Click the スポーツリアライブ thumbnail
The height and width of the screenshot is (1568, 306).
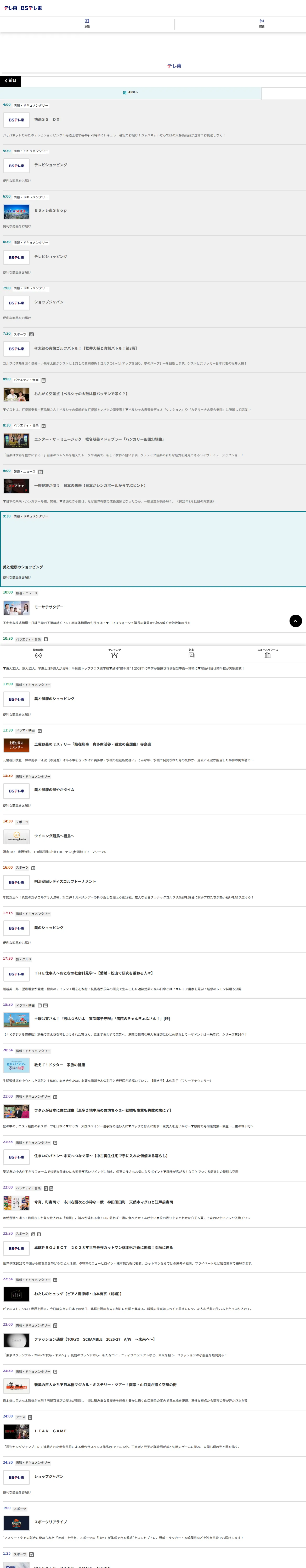[x=16, y=1524]
